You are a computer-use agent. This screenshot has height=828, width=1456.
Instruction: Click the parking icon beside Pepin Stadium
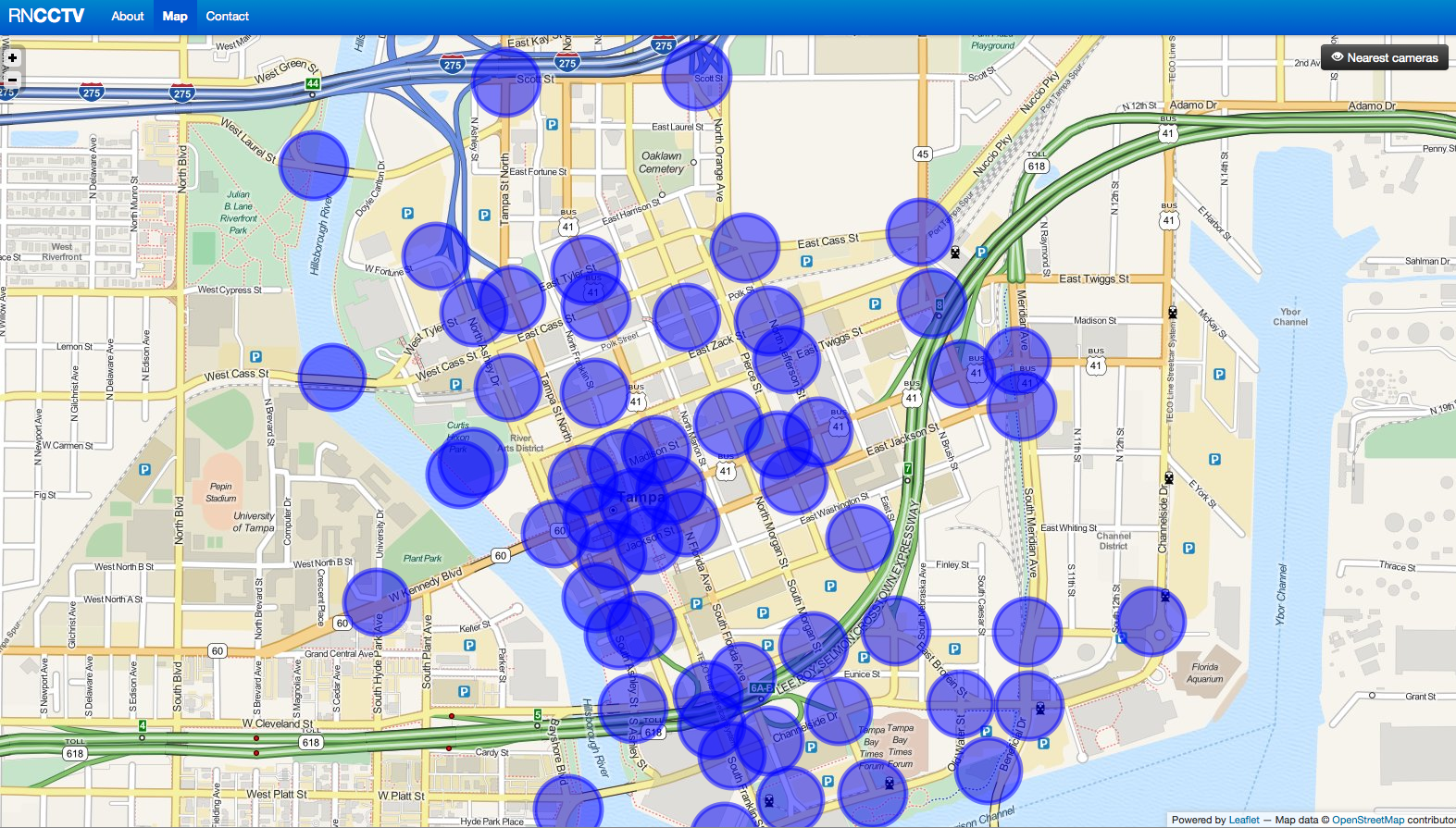[x=144, y=470]
